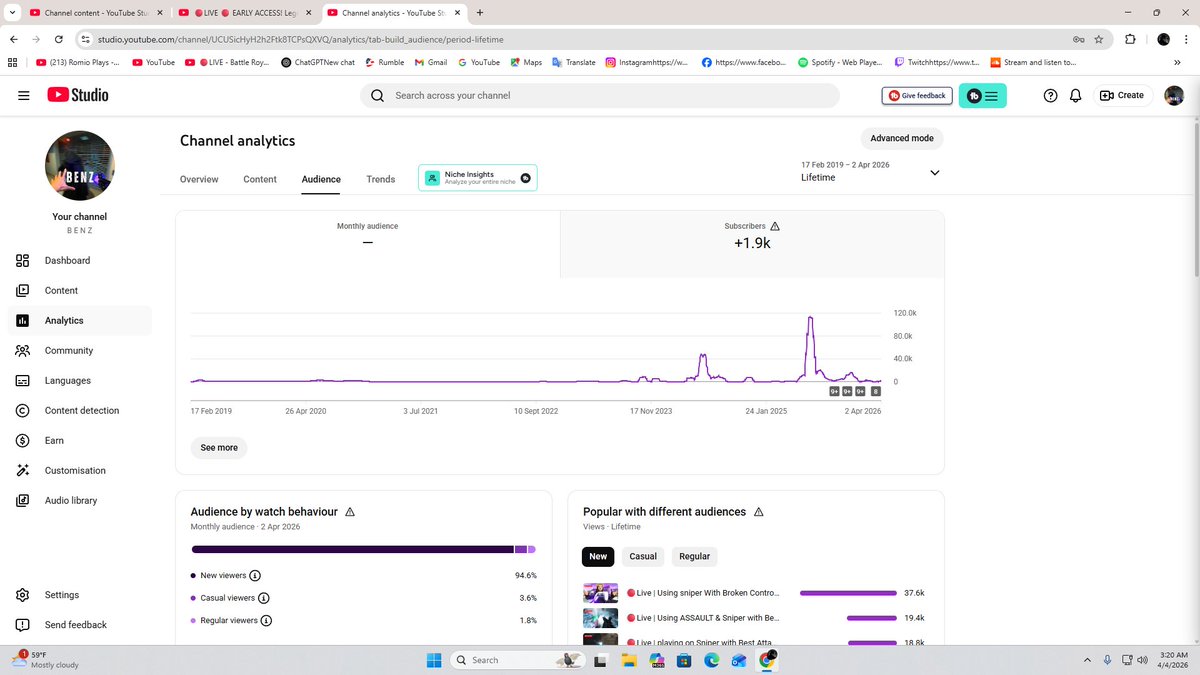Screen dimensions: 1200x675
Task: Expand the bookmarks overflow chevron
Action: (x=1176, y=62)
